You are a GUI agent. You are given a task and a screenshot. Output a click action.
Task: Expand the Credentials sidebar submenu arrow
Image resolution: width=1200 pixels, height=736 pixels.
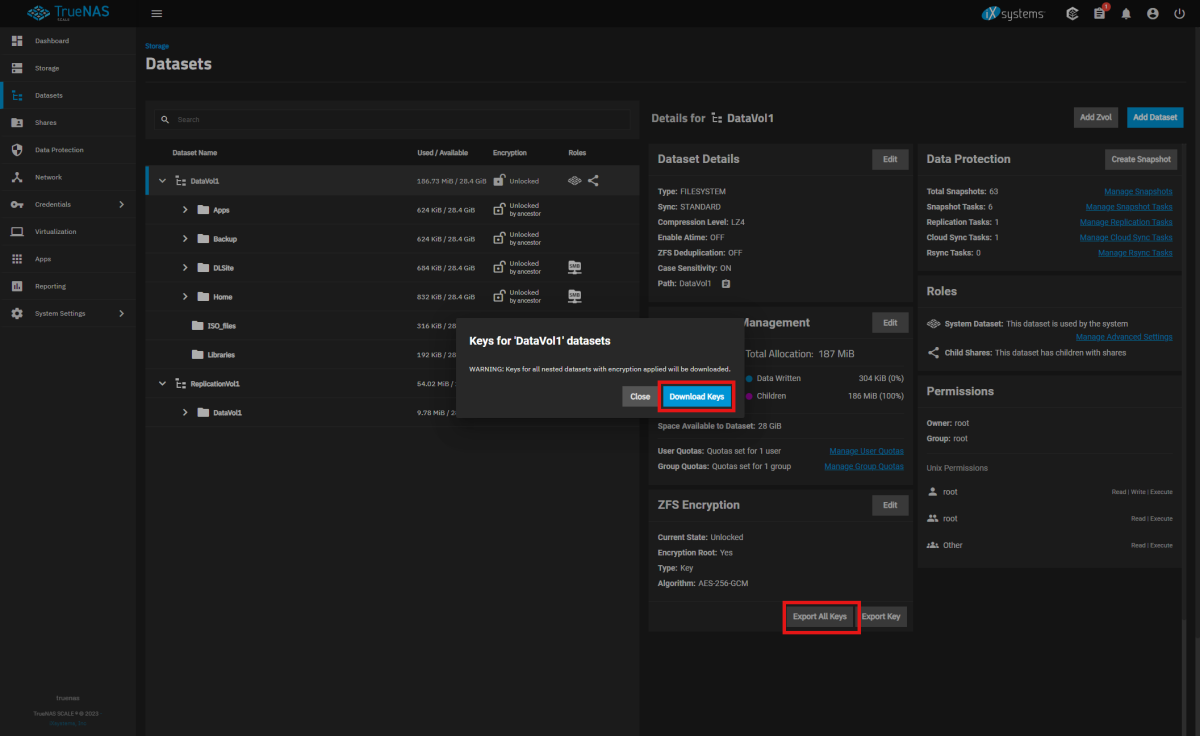[122, 204]
